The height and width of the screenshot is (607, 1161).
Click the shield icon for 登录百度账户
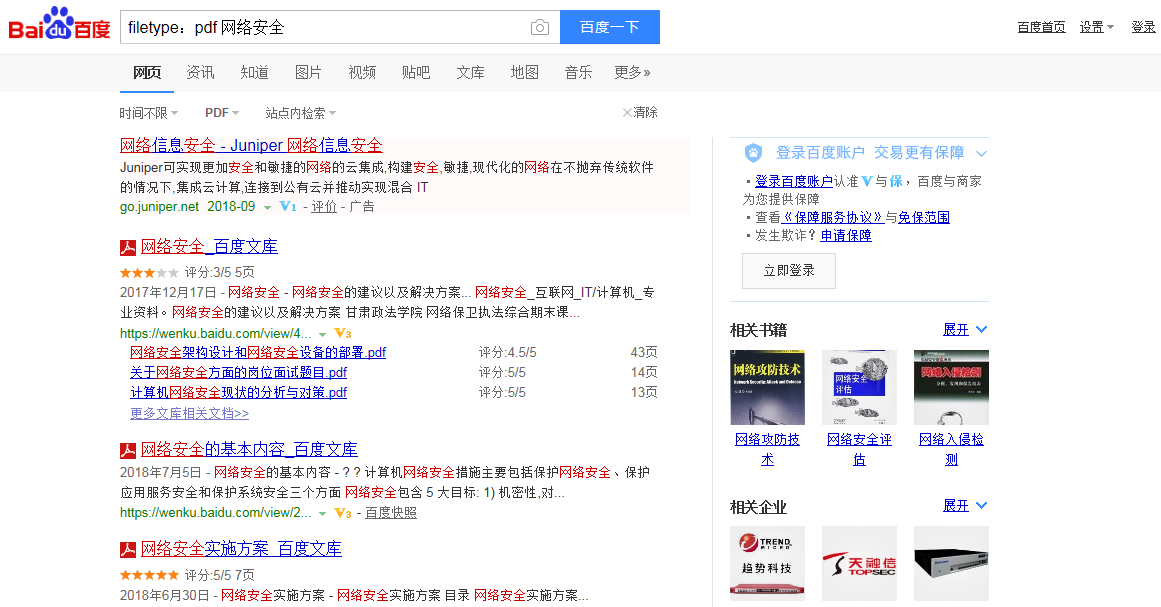(753, 153)
